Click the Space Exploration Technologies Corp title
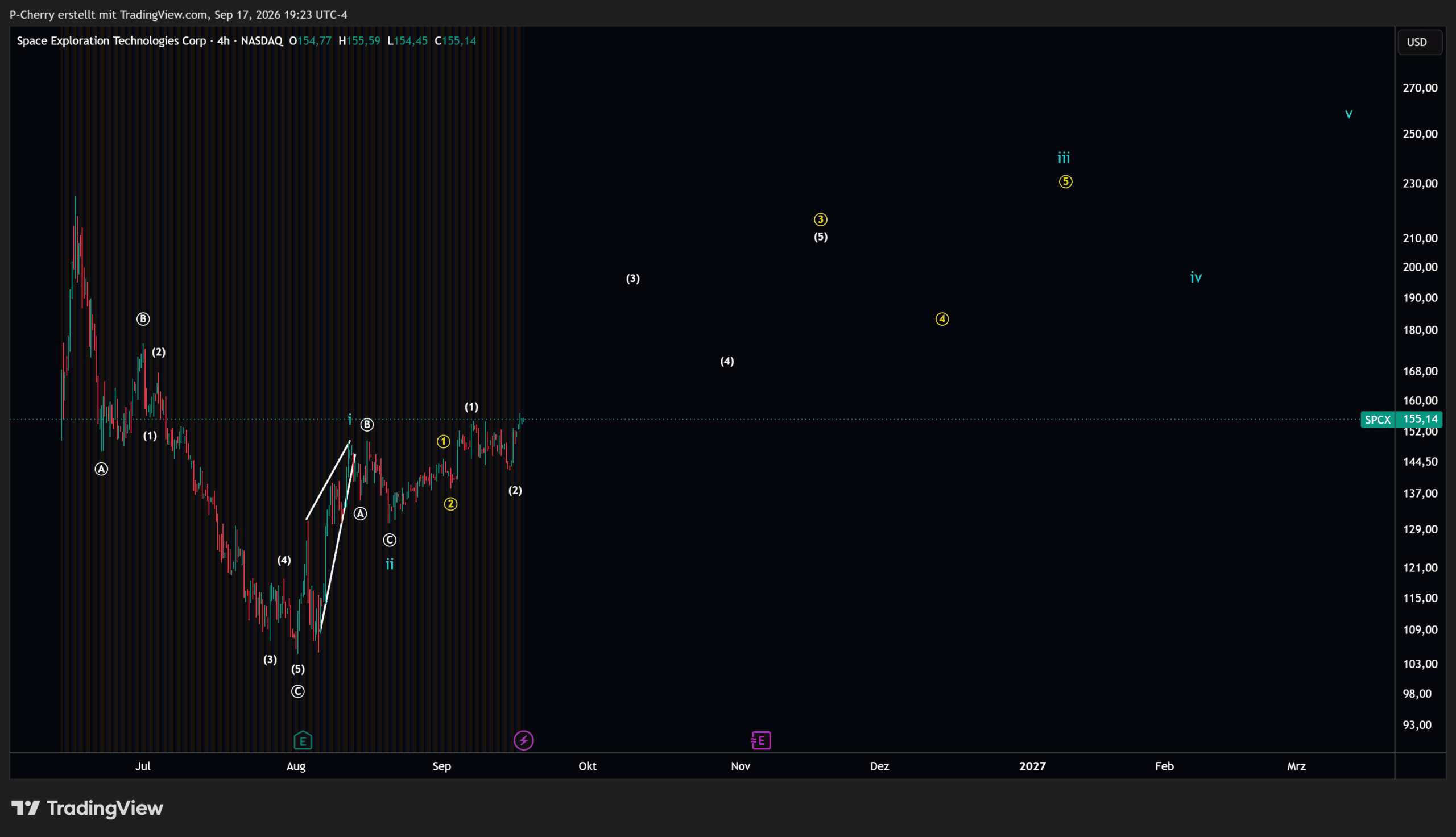The width and height of the screenshot is (1456, 837). pyautogui.click(x=111, y=41)
